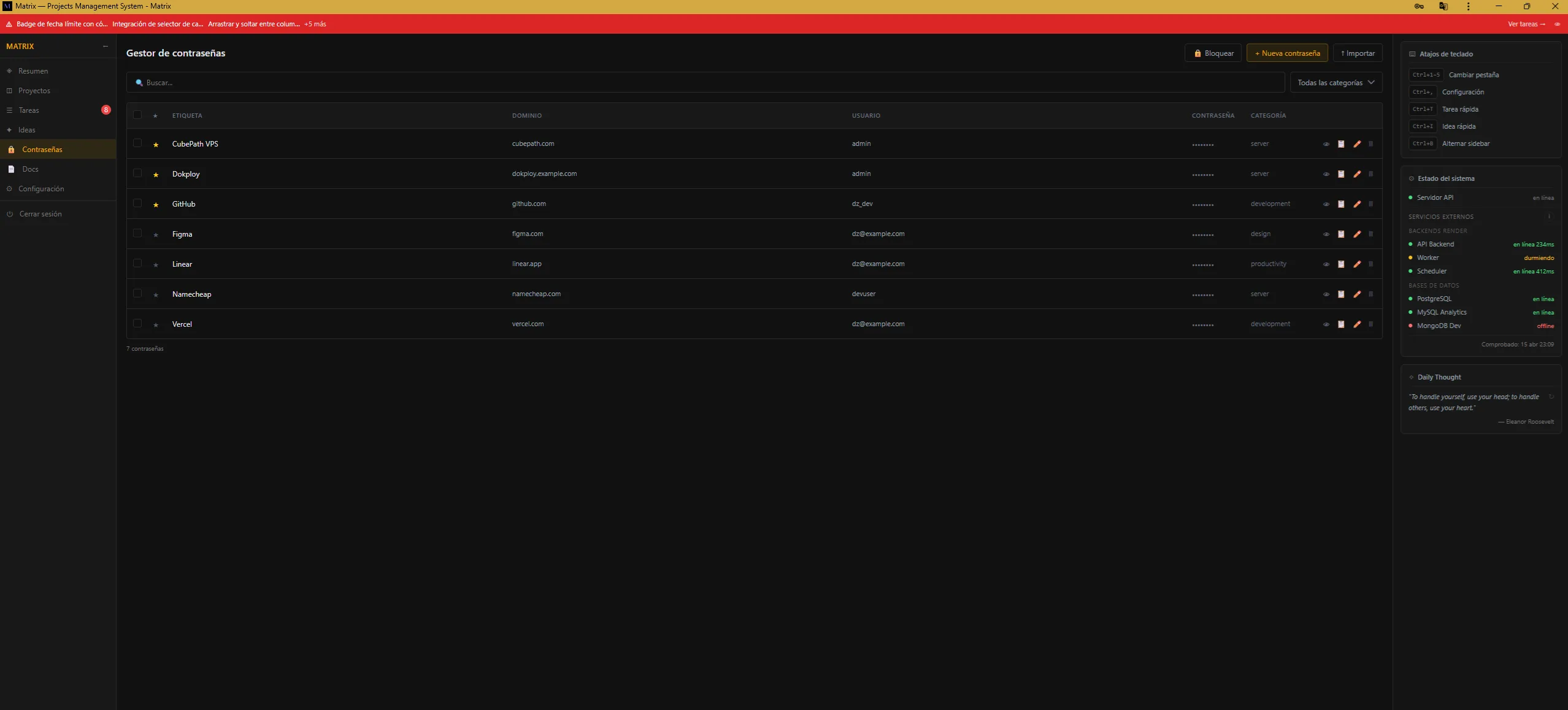Edit the GitHub entry with pencil icon
The width and height of the screenshot is (1568, 710).
[1357, 204]
